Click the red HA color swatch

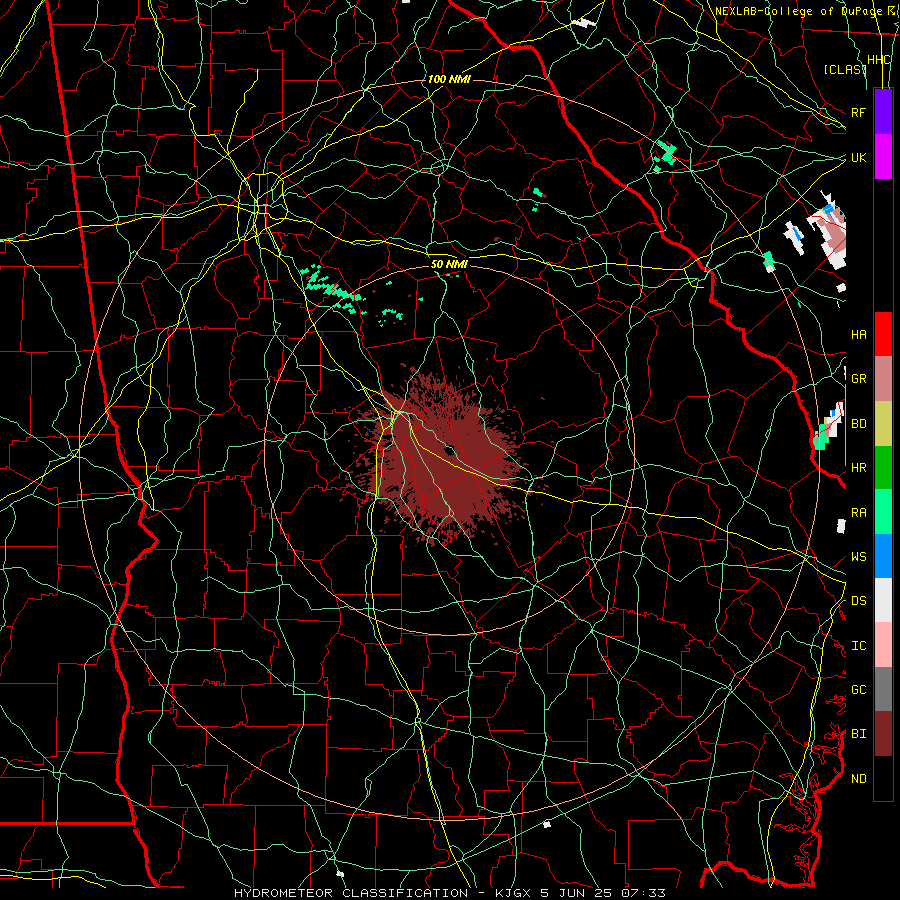[x=883, y=334]
